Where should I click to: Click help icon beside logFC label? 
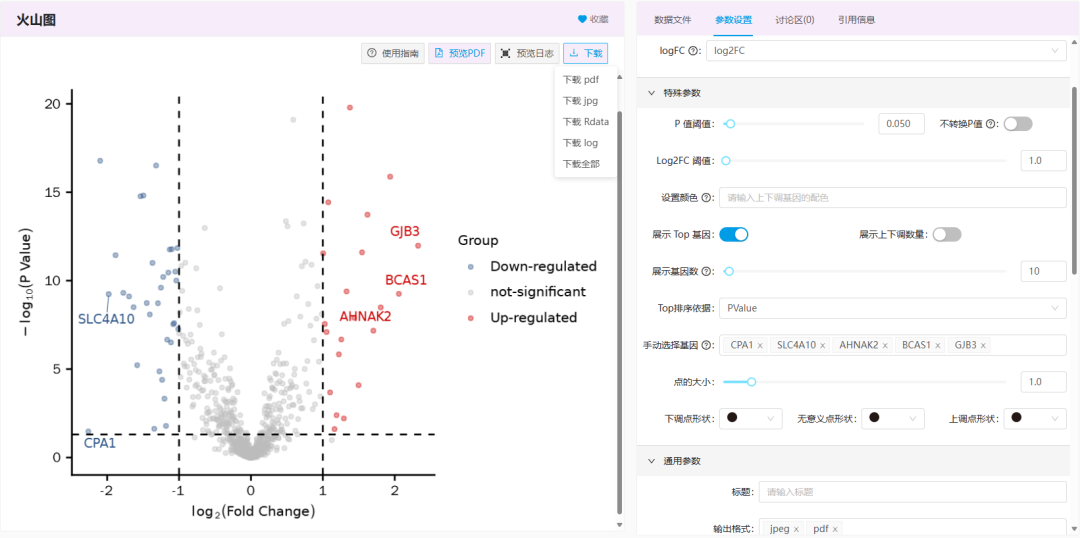click(x=694, y=51)
